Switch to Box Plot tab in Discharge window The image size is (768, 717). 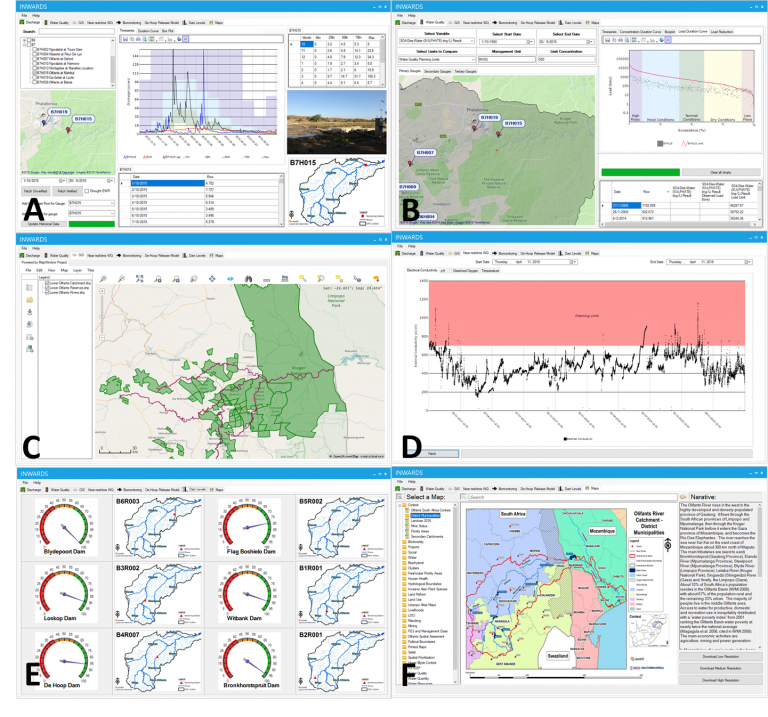[168, 31]
